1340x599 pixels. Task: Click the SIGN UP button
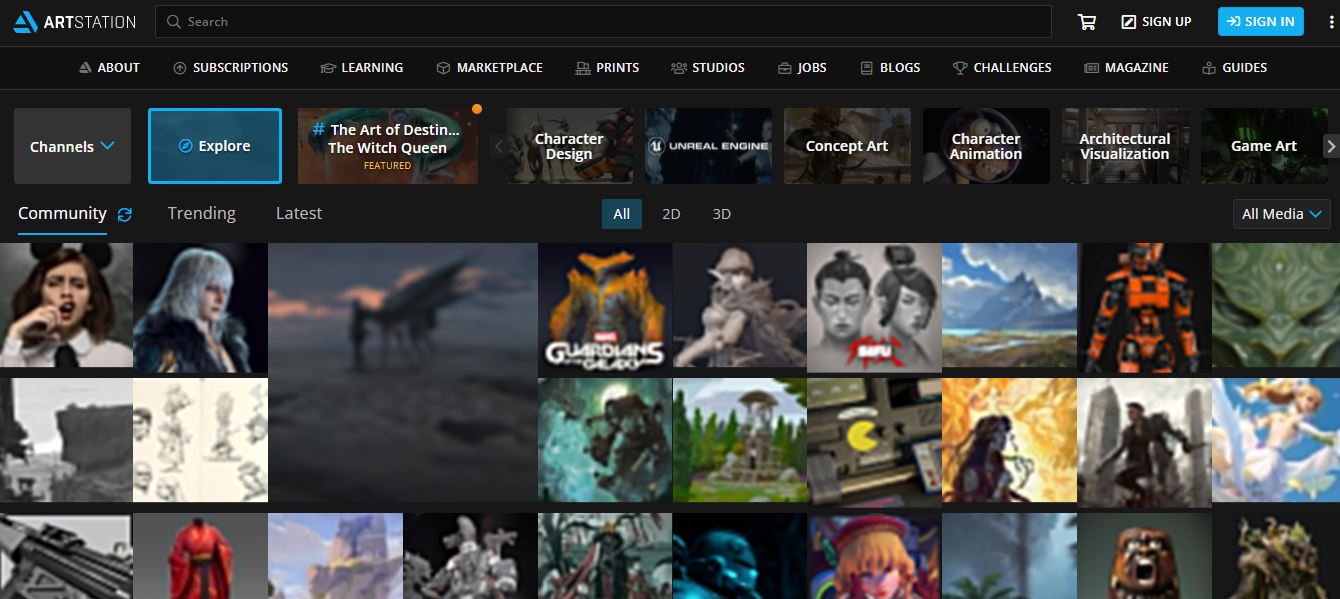(1156, 21)
